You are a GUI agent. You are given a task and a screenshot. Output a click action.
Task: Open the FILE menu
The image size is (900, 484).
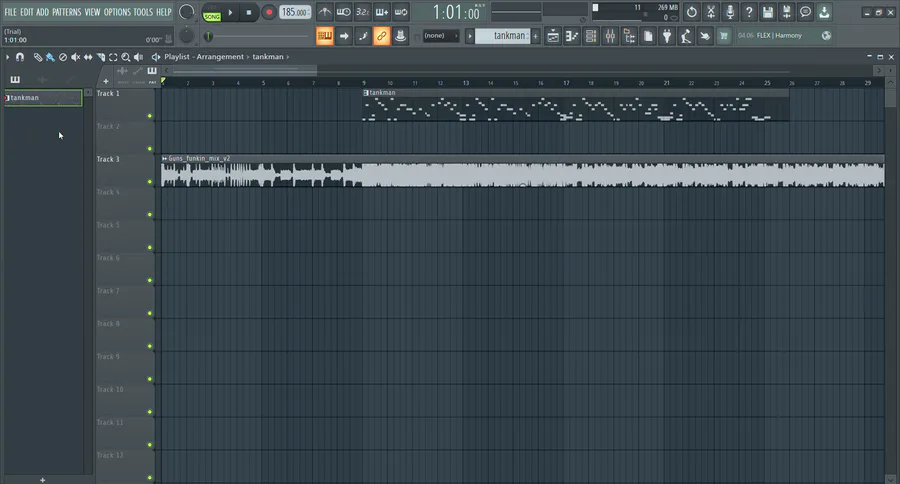pyautogui.click(x=10, y=12)
